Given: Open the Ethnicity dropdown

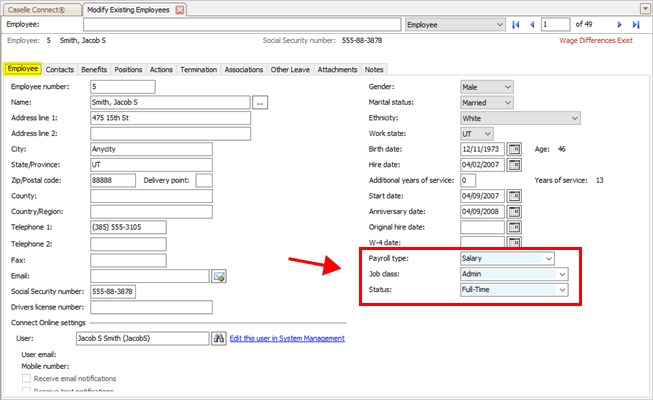Looking at the screenshot, I should 573,118.
